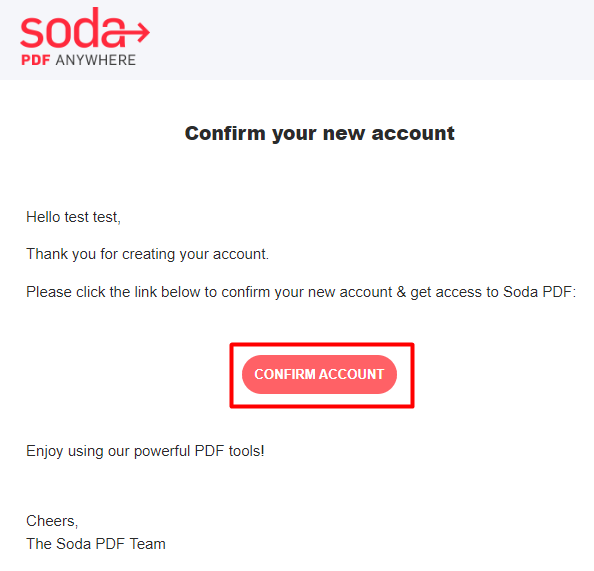The width and height of the screenshot is (594, 571).
Task: Click the red PDF text under logo
Action: point(36,60)
